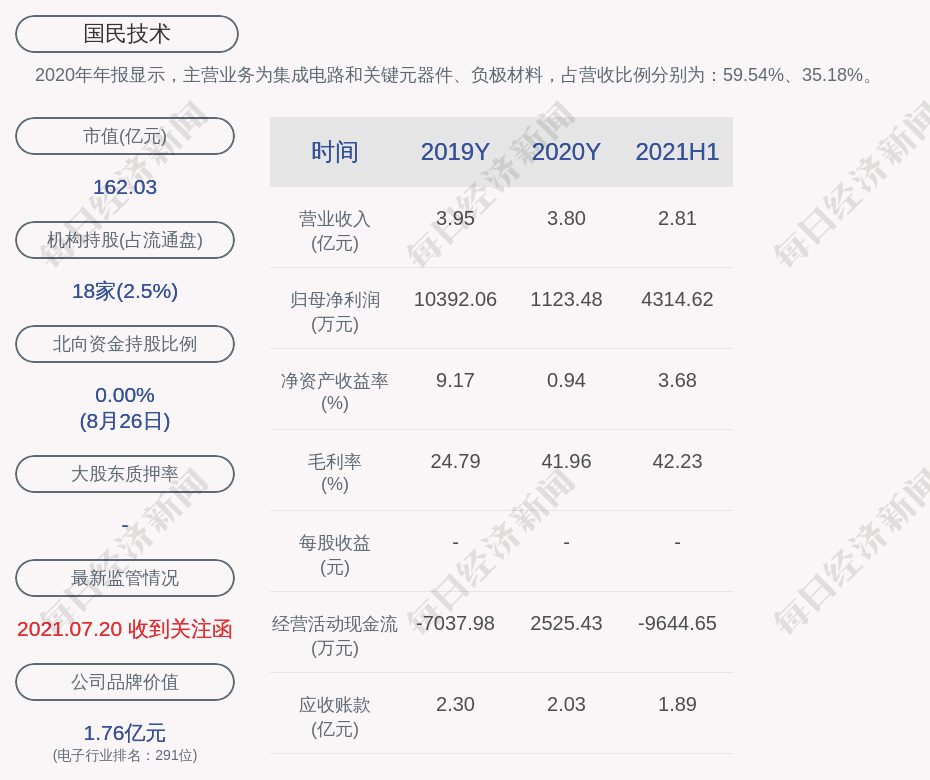Select the 机构持股(占流通盘) label pill
This screenshot has width=930, height=780.
pyautogui.click(x=125, y=240)
